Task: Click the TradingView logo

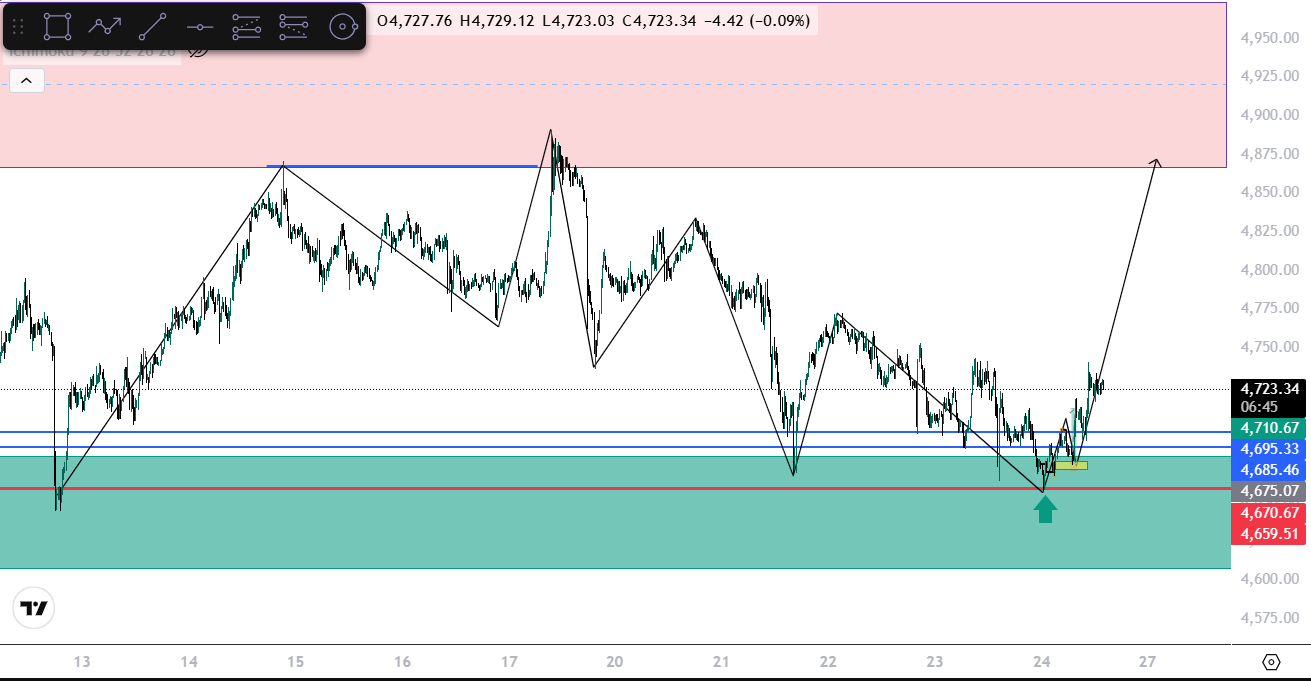Action: click(34, 607)
